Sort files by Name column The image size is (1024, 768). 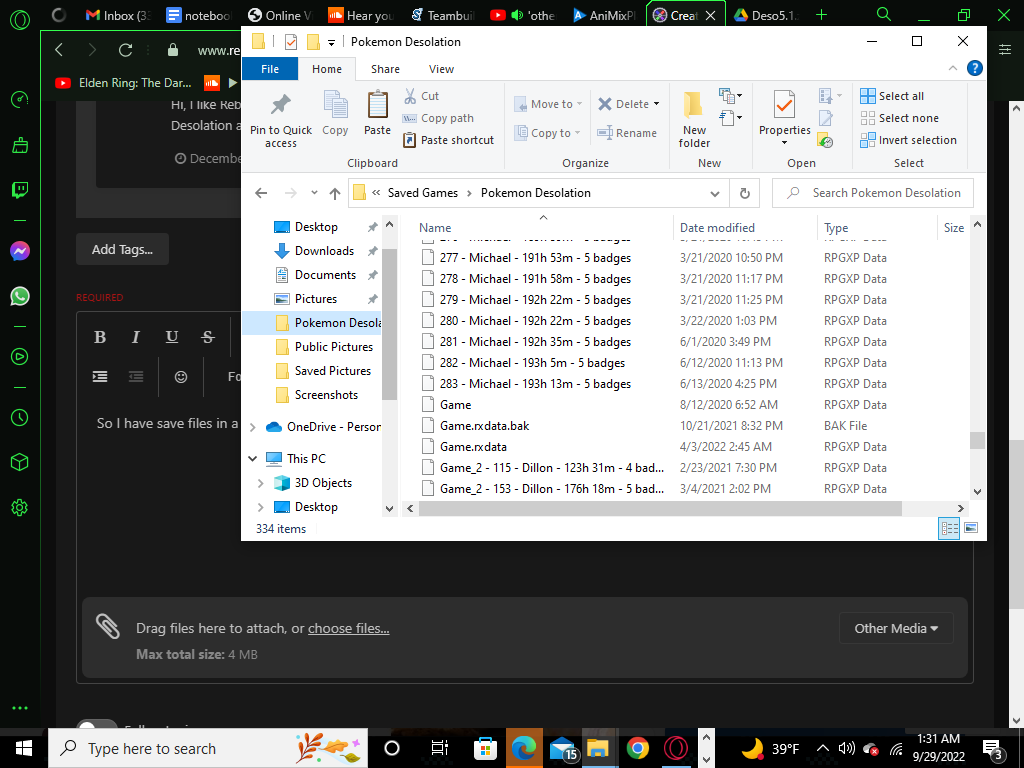pyautogui.click(x=435, y=227)
